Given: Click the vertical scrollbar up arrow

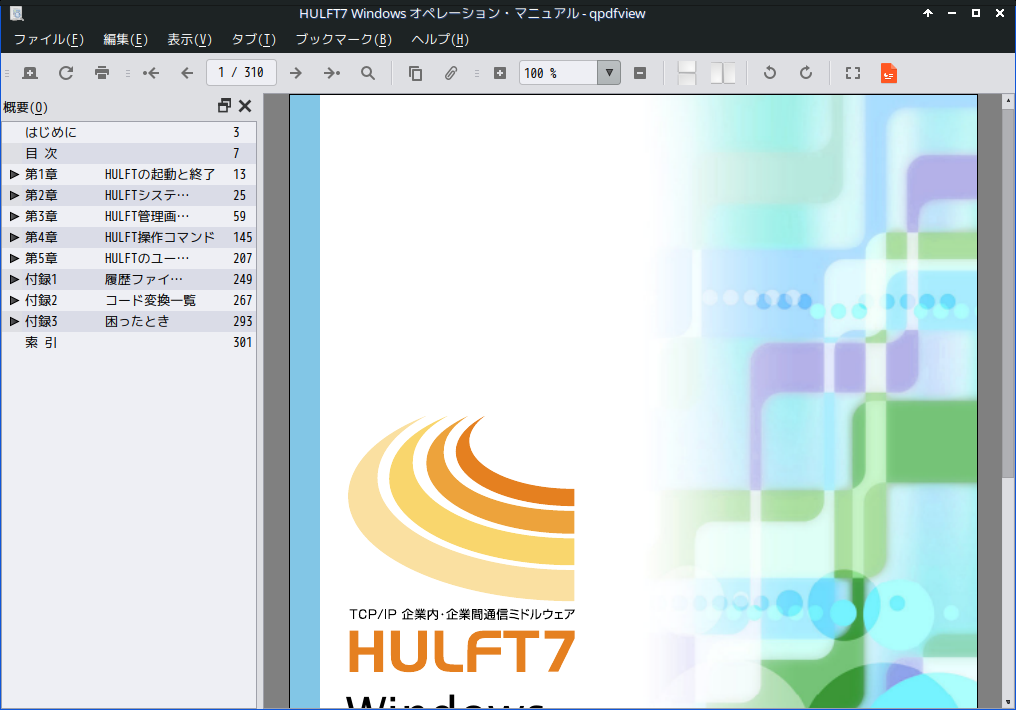Looking at the screenshot, I should (x=1008, y=101).
